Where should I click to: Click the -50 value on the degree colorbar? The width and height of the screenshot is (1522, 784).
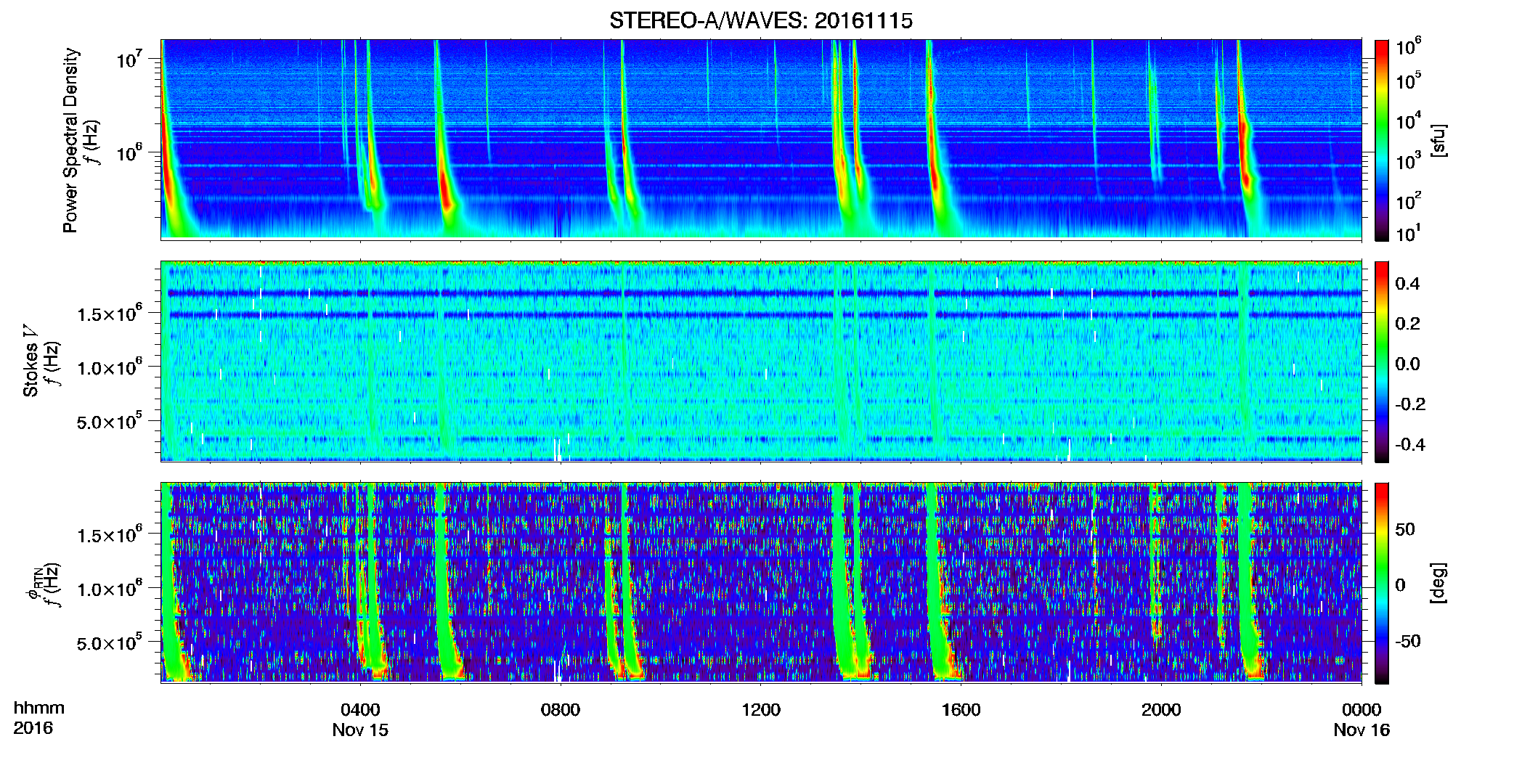click(x=1408, y=642)
